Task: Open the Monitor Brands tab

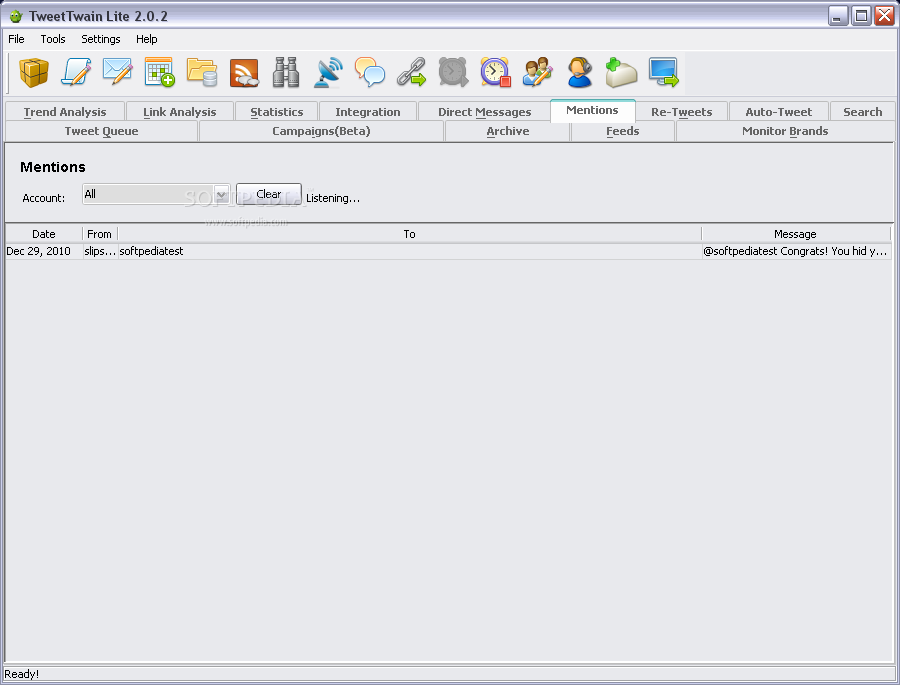Action: click(x=785, y=131)
